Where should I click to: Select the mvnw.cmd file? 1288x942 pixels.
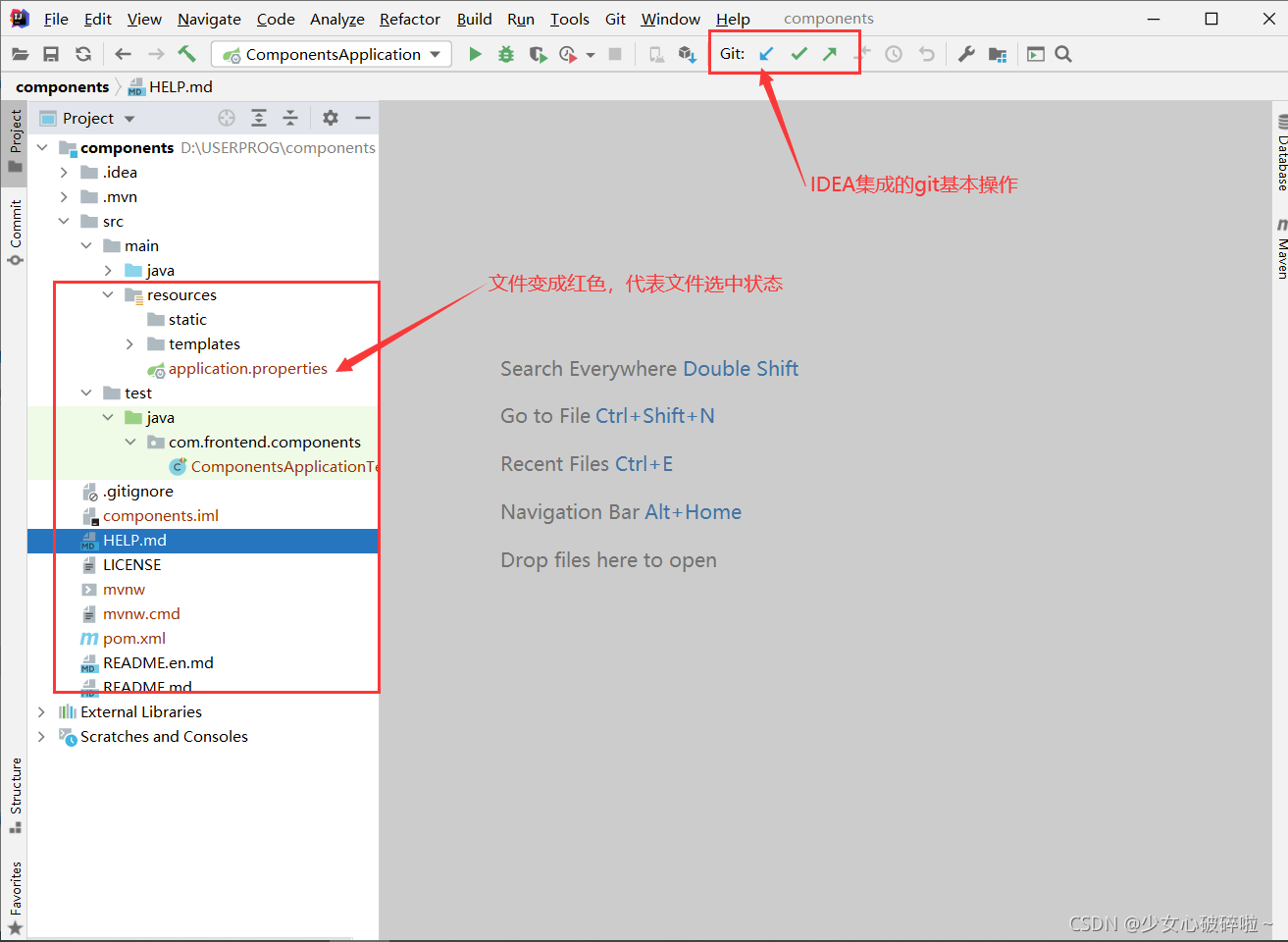pyautogui.click(x=141, y=613)
